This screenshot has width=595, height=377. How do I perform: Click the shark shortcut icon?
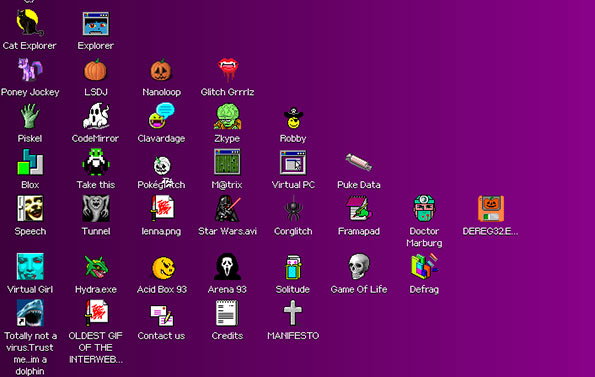click(30, 313)
